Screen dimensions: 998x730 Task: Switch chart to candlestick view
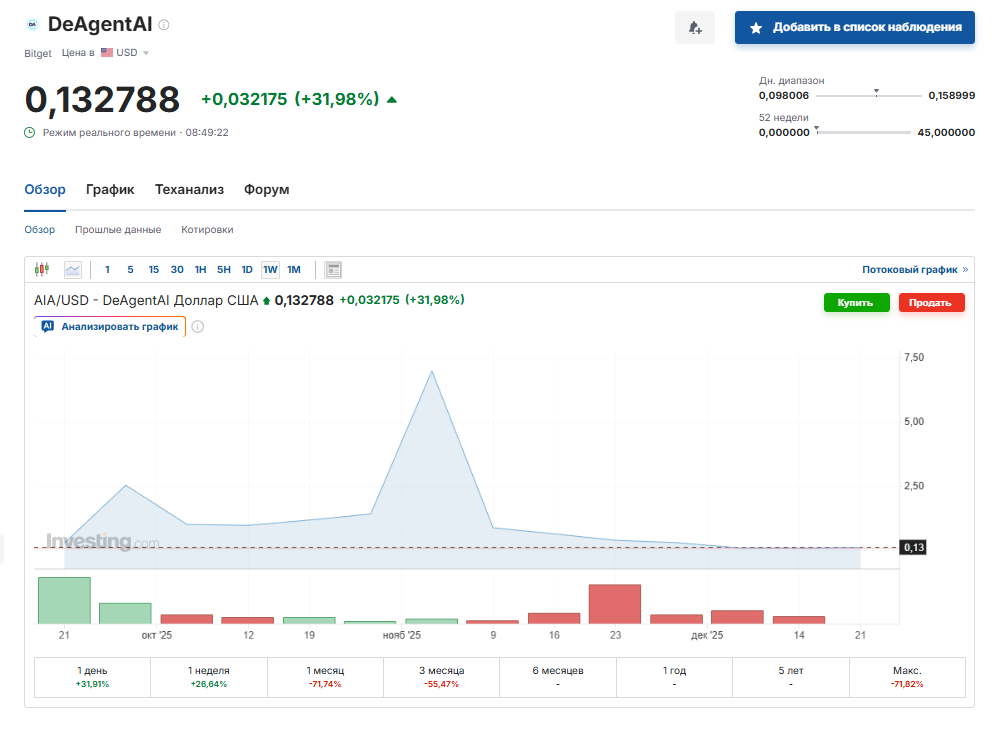[x=41, y=269]
